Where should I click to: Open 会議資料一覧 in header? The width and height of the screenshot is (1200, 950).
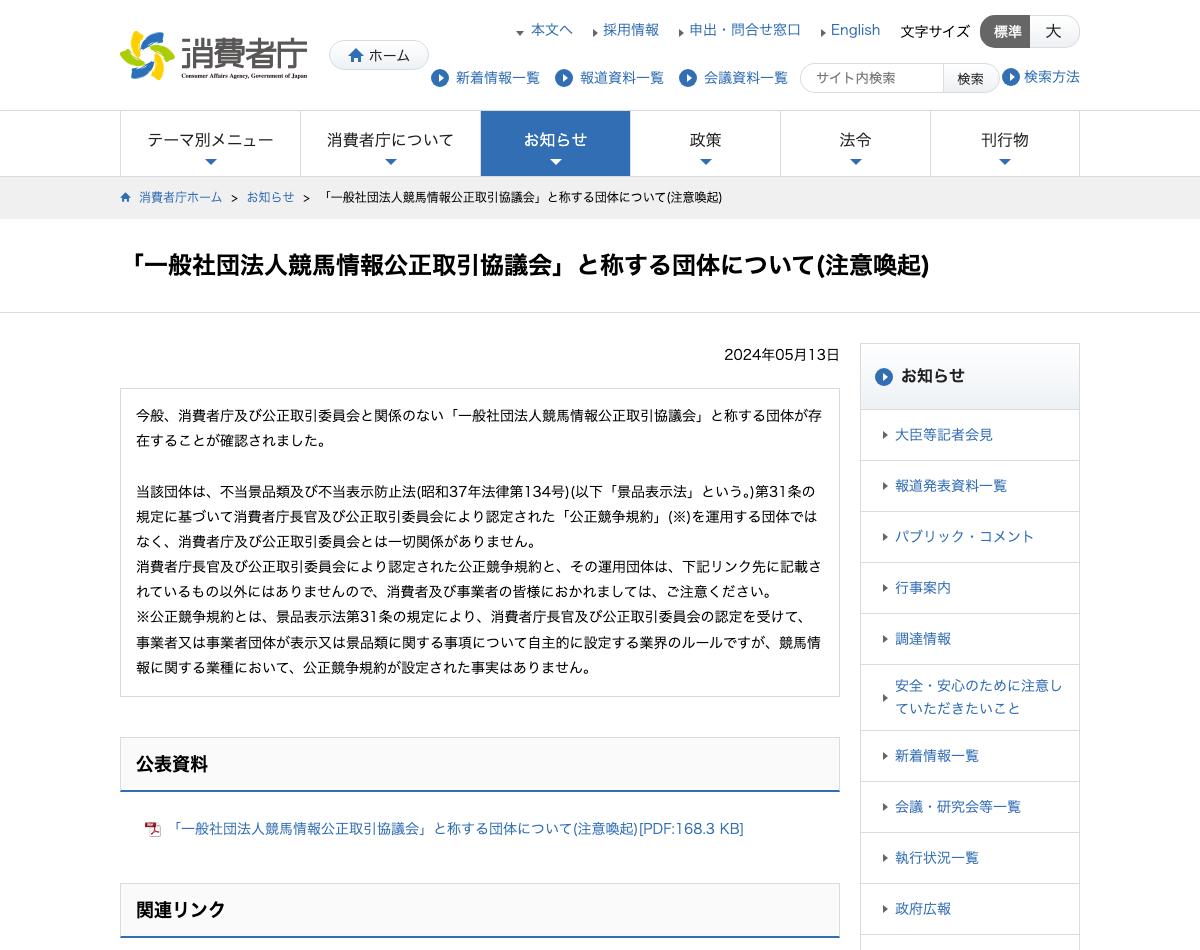click(746, 78)
